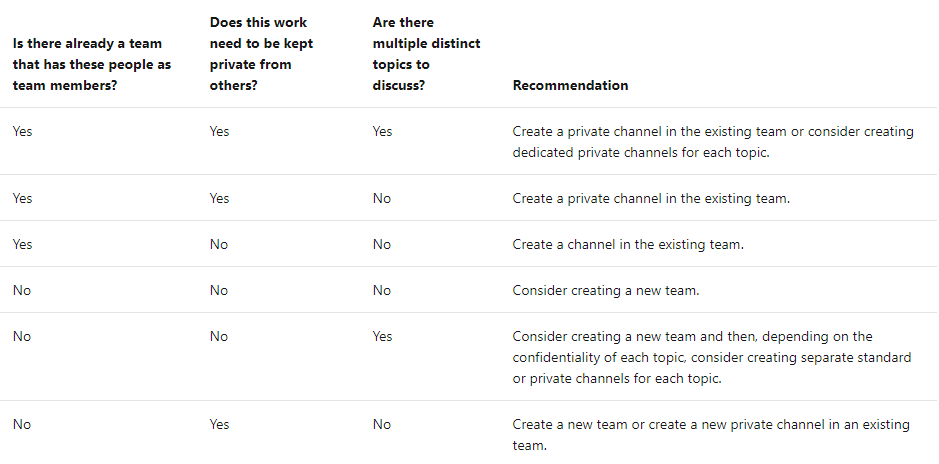
Task: Click the second row's recommendation text
Action: point(651,198)
